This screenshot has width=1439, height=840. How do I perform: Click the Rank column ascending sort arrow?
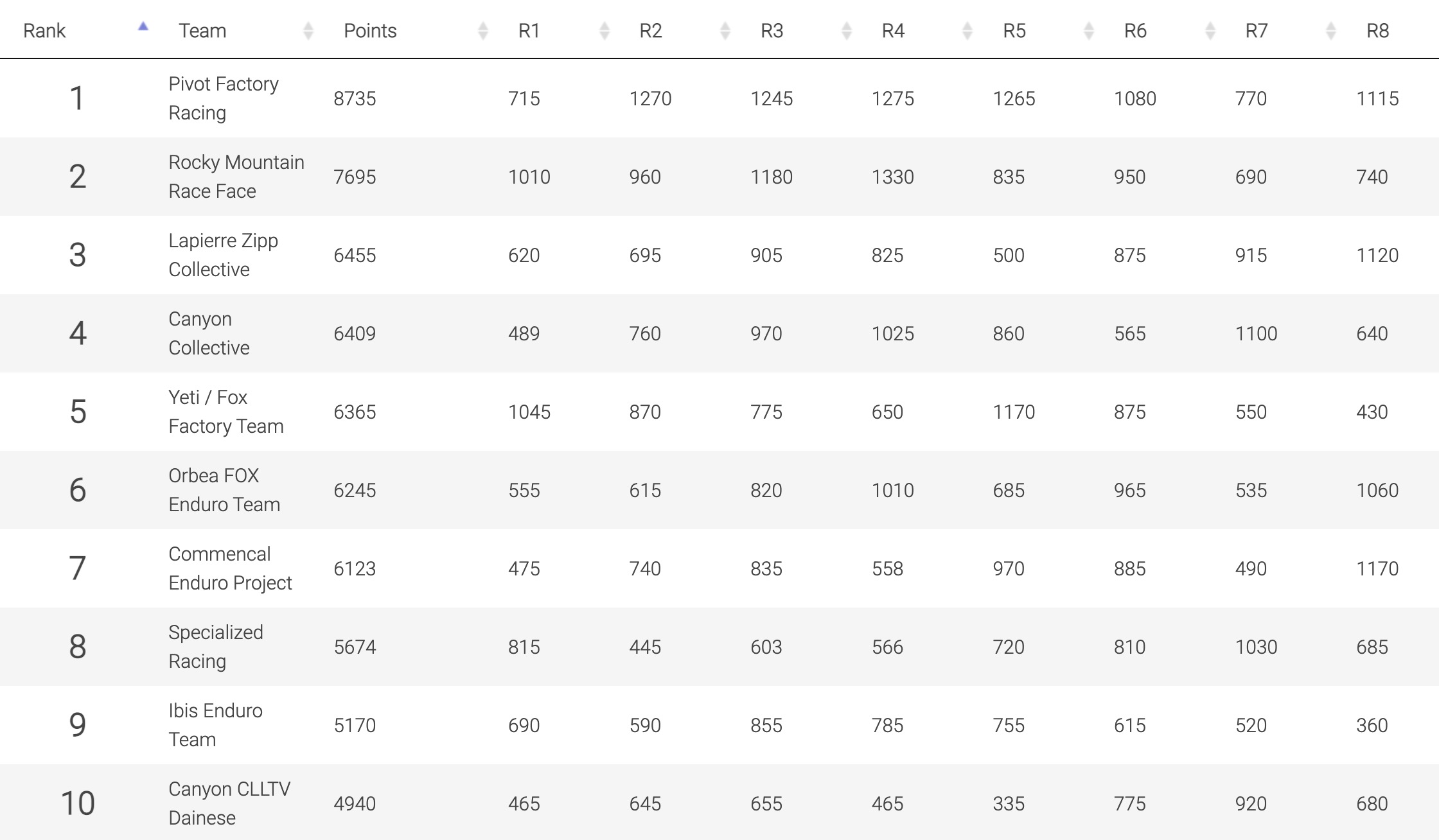click(x=143, y=27)
